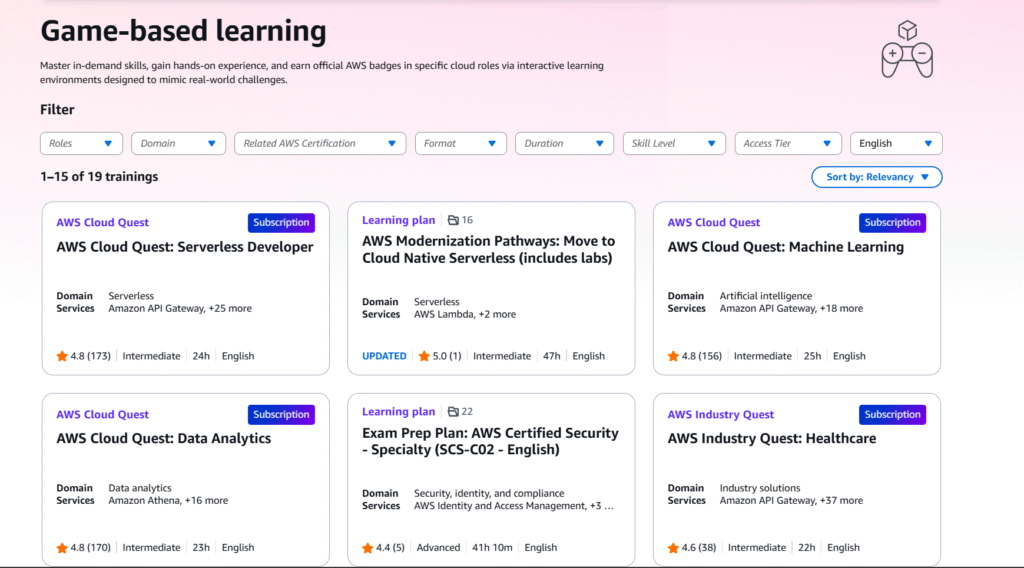Click 'Amazon API Gateway, +25 more' services text
This screenshot has width=1024, height=568.
180,308
